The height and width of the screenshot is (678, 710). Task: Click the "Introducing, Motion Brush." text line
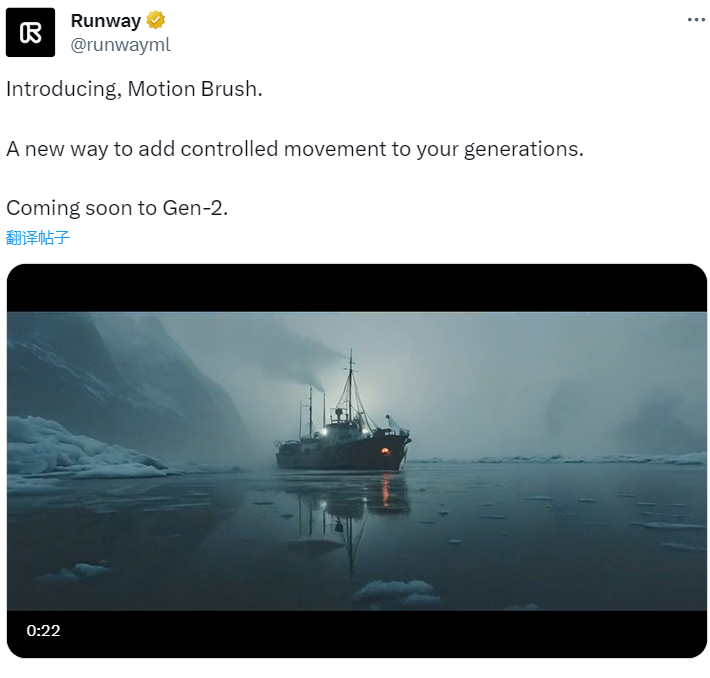[x=134, y=89]
